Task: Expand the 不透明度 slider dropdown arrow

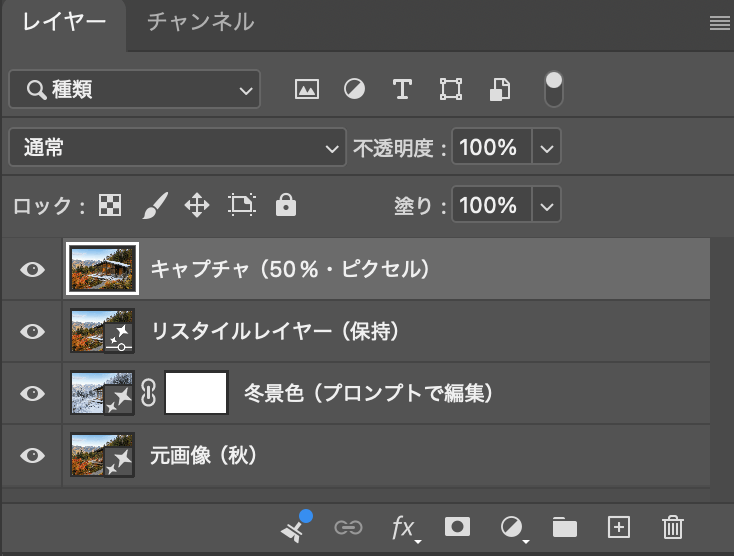Action: pos(546,147)
